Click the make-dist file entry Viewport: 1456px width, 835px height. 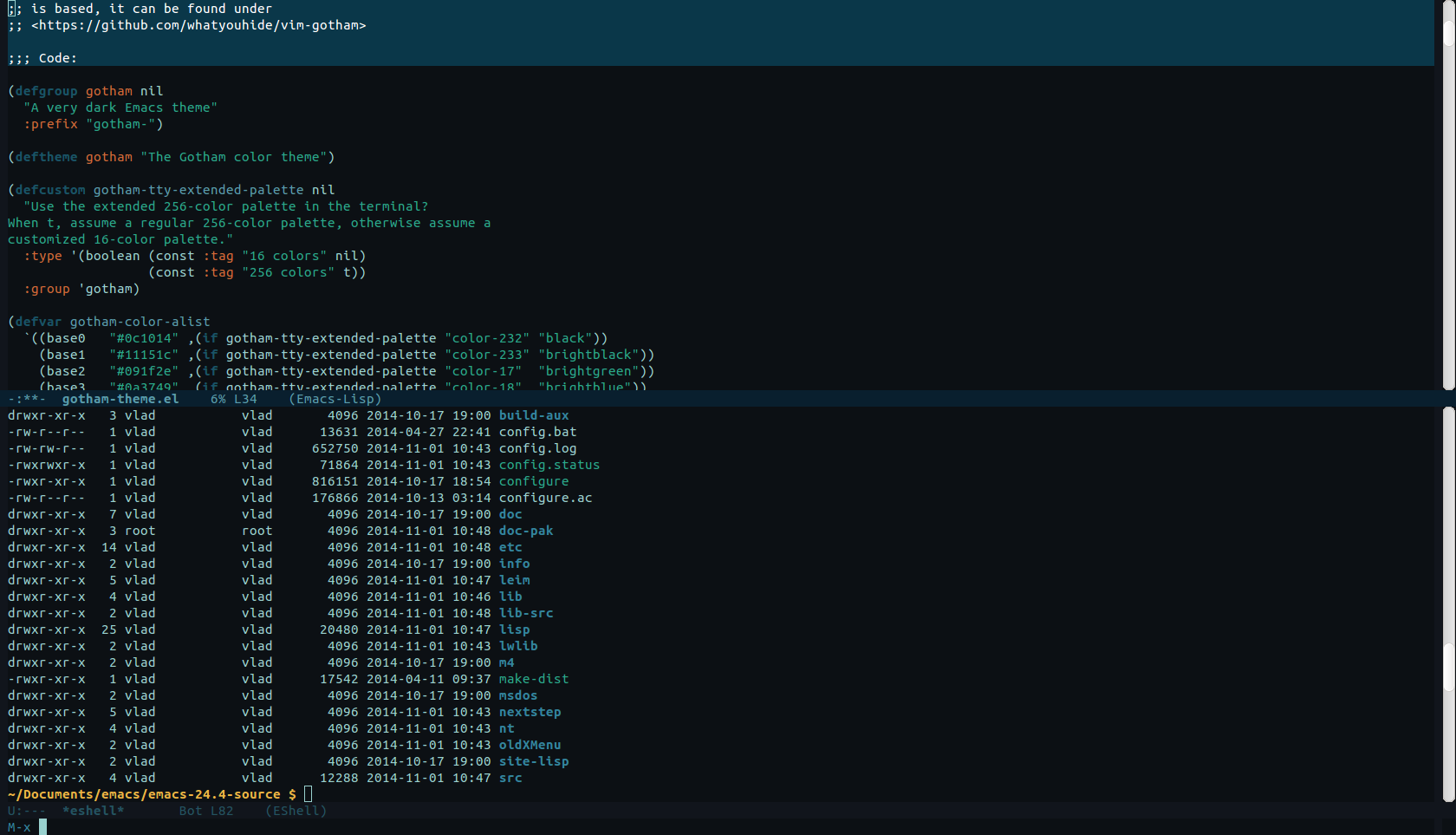[x=534, y=679]
